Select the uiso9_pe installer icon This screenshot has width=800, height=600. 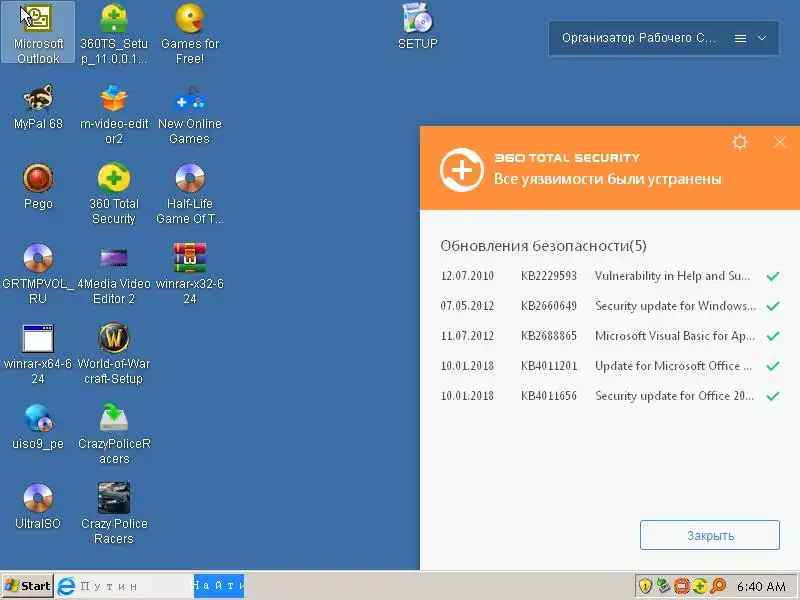pyautogui.click(x=38, y=427)
